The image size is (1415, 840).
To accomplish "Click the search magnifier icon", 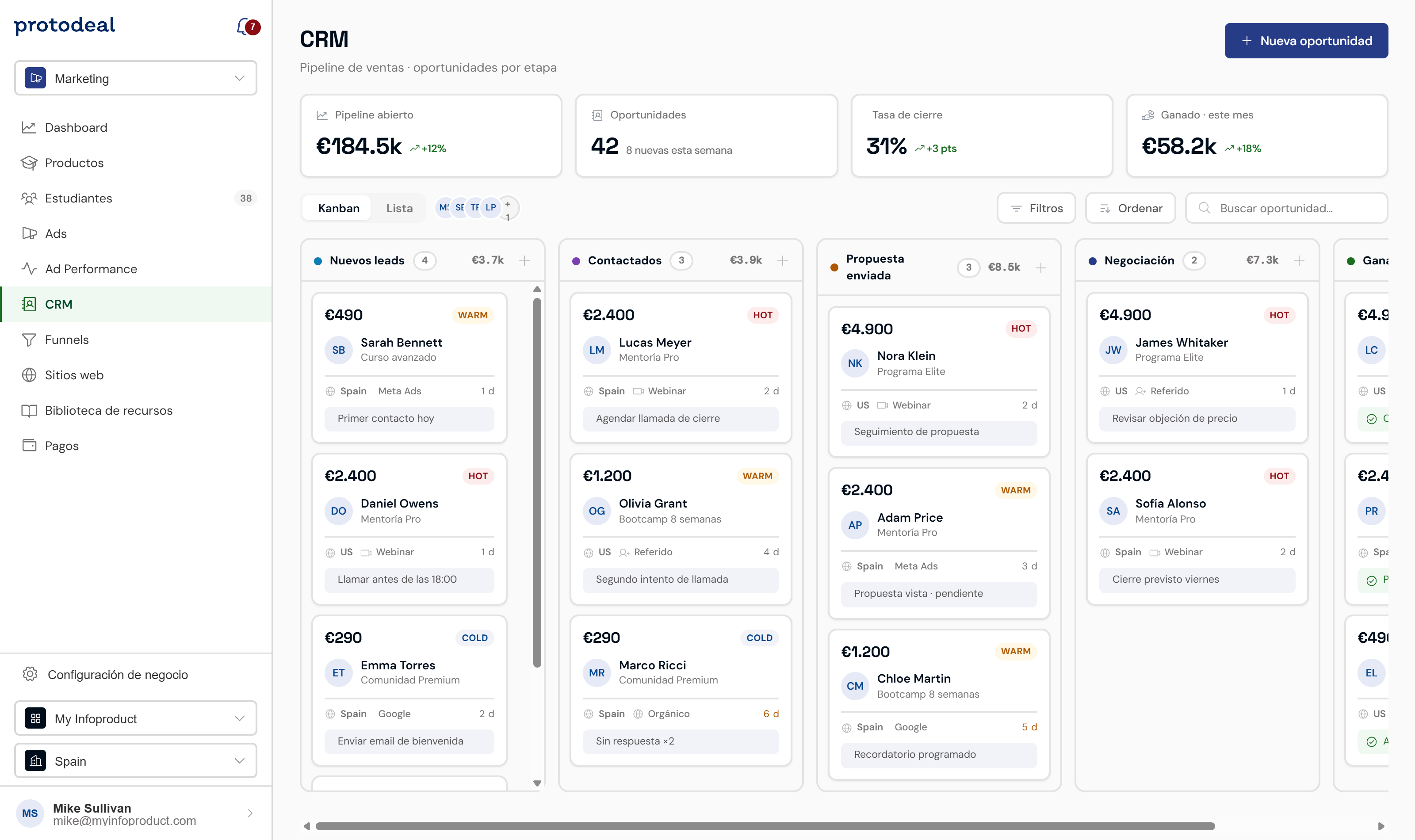I will pyautogui.click(x=1204, y=208).
